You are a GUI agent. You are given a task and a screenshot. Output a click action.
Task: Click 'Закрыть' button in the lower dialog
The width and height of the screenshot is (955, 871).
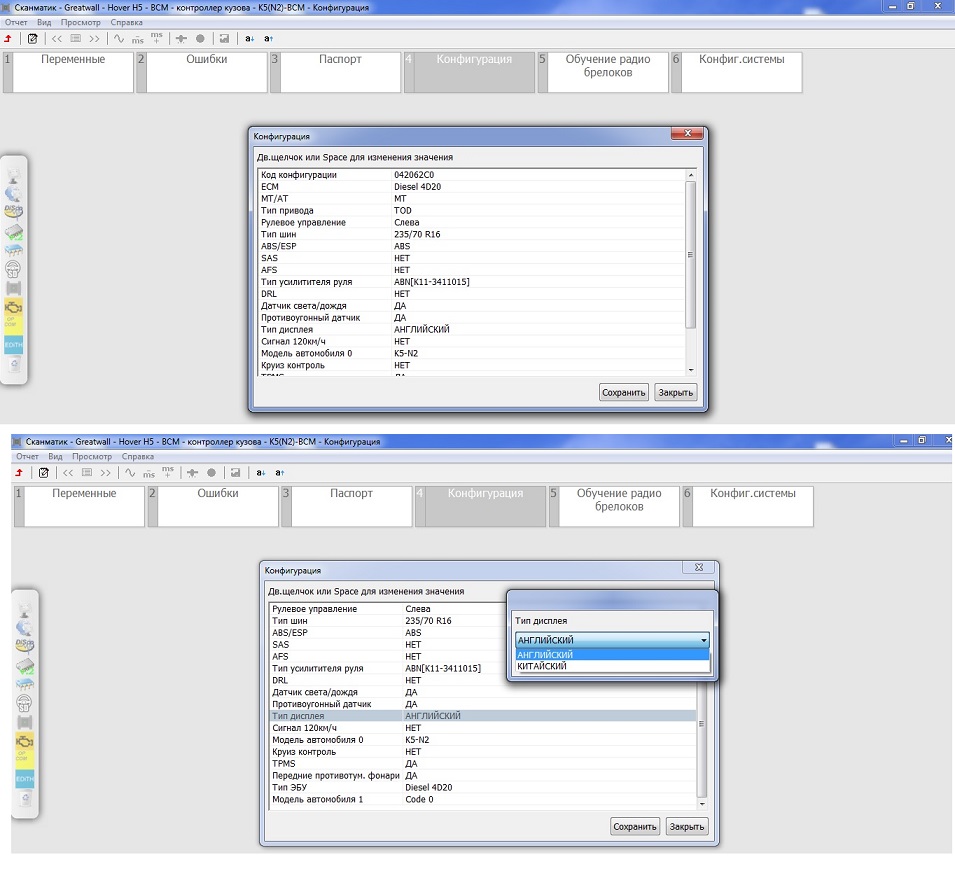(x=686, y=827)
